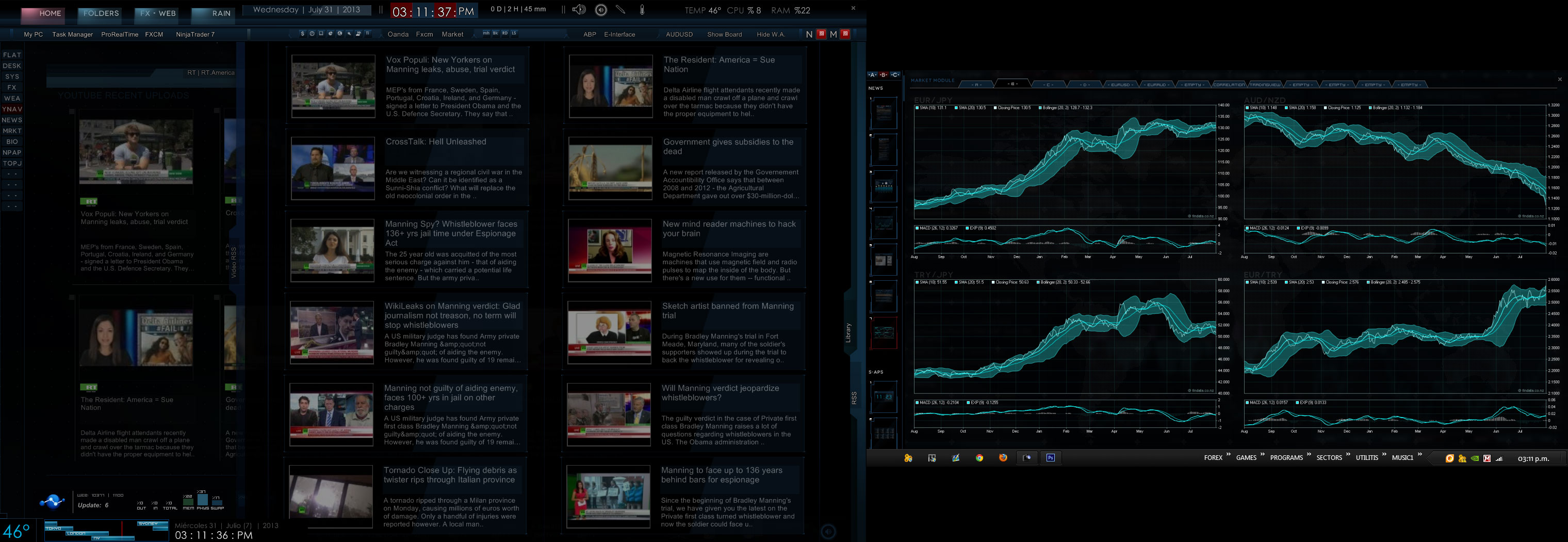1568x542 pixels.
Task: Select NEWS in the left sidebar
Action: (x=11, y=120)
